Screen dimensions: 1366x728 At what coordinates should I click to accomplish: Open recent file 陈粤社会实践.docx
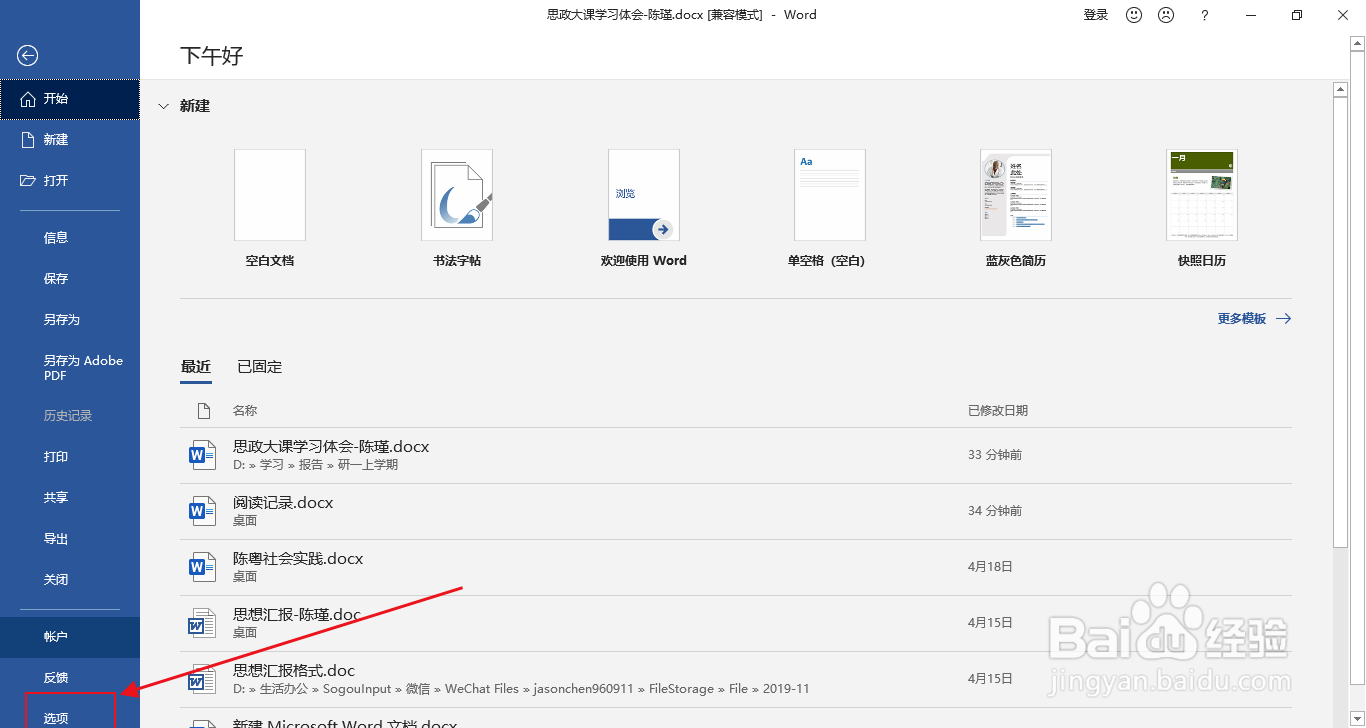click(736, 568)
